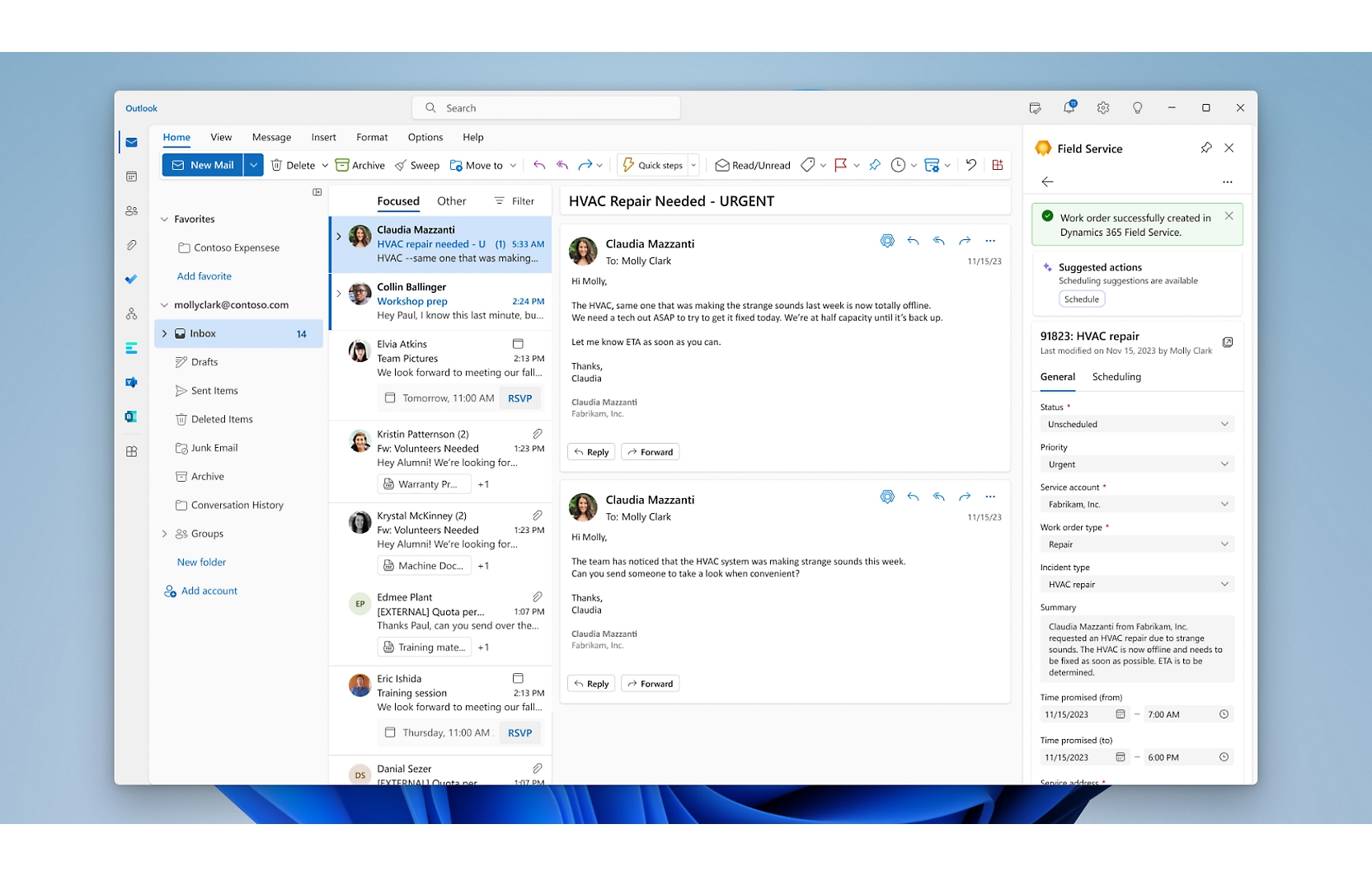Open the Message ribbon tab

[271, 138]
